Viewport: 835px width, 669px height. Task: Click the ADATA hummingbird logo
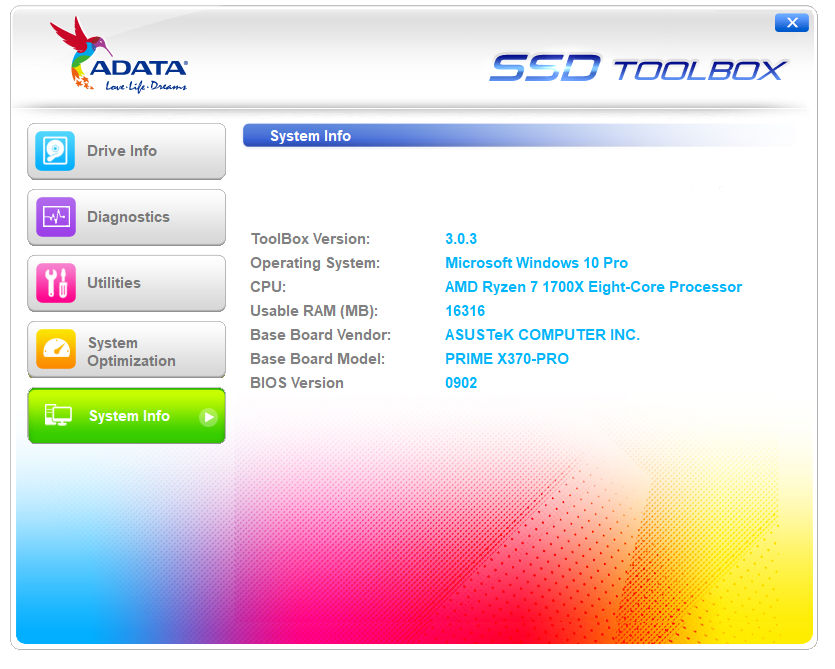tap(118, 54)
